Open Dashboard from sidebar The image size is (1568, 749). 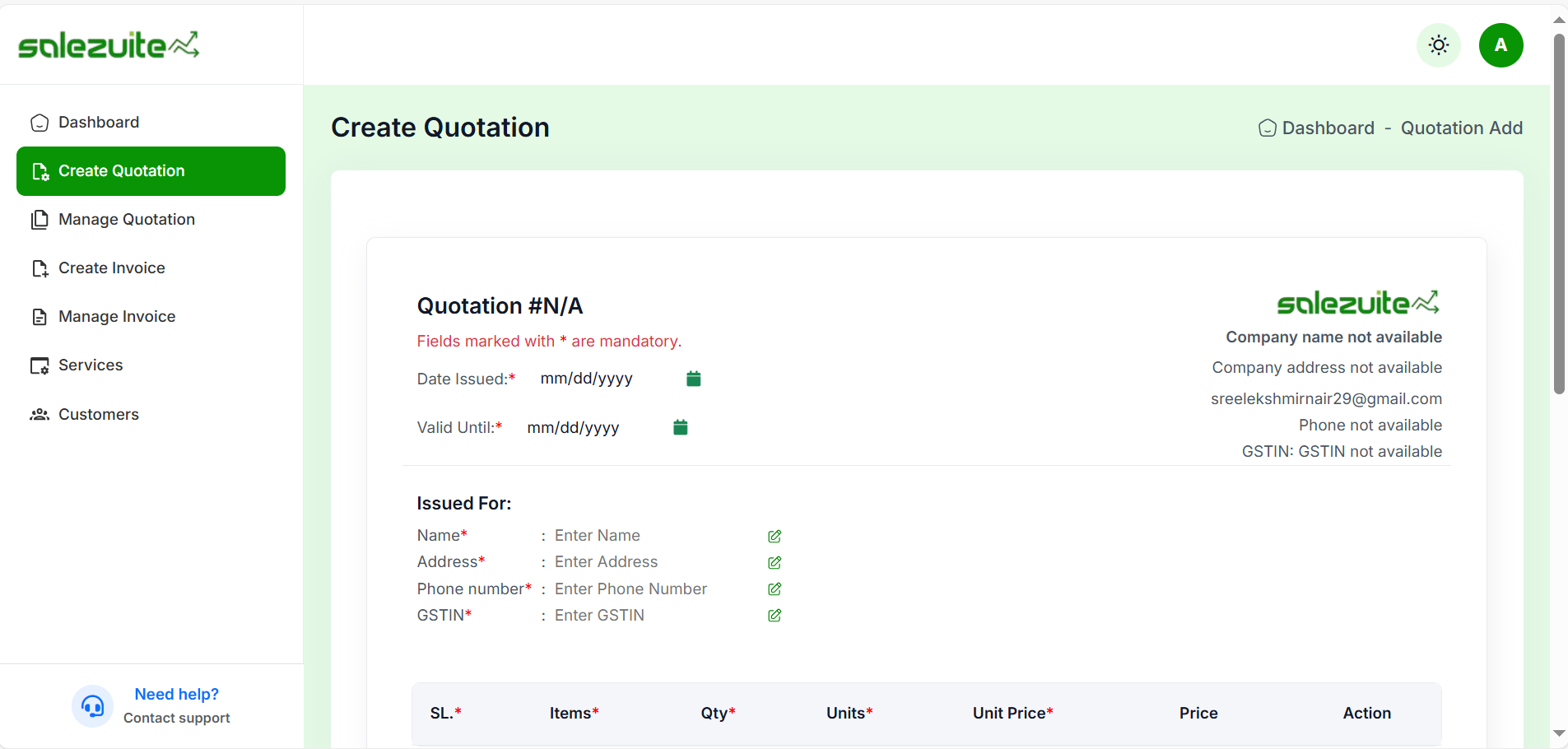[x=99, y=123]
